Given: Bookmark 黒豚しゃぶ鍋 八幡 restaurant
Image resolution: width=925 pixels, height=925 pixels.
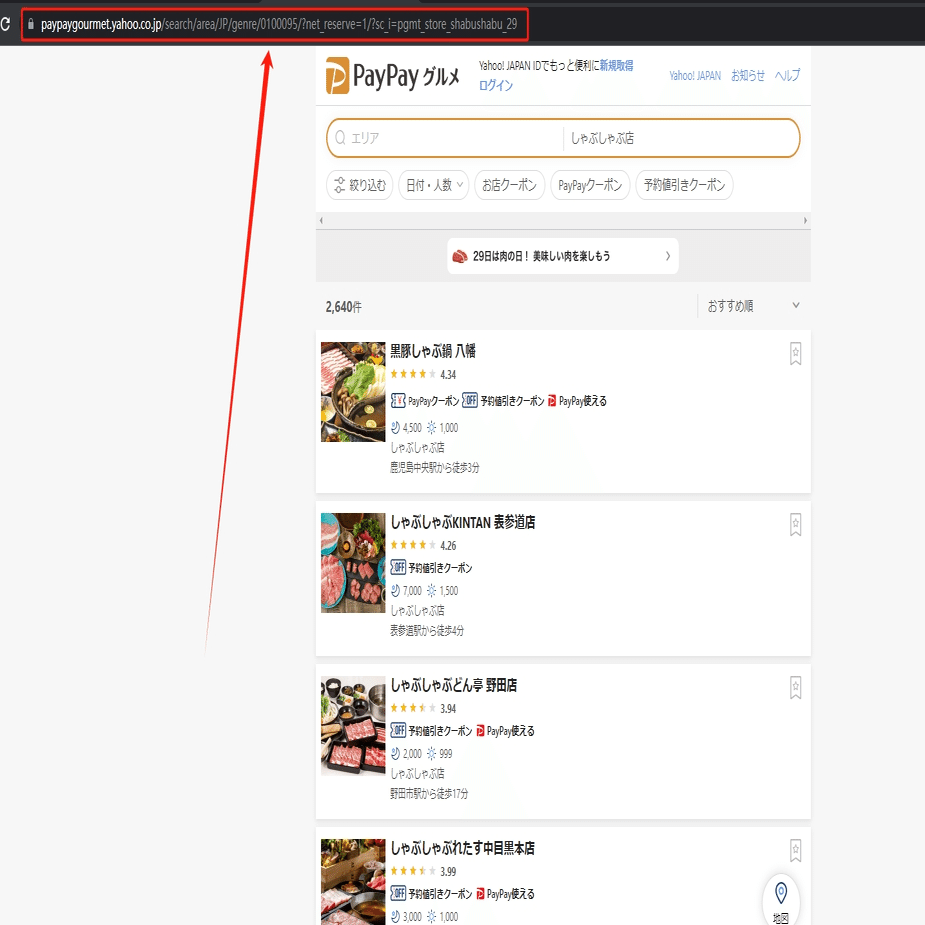Looking at the screenshot, I should coord(795,354).
